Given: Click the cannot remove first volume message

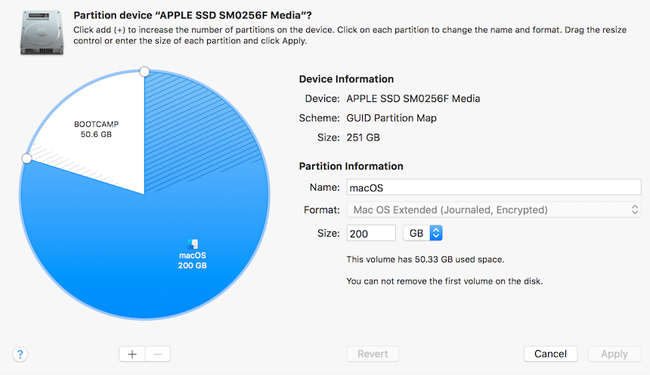Looking at the screenshot, I should pyautogui.click(x=444, y=281).
